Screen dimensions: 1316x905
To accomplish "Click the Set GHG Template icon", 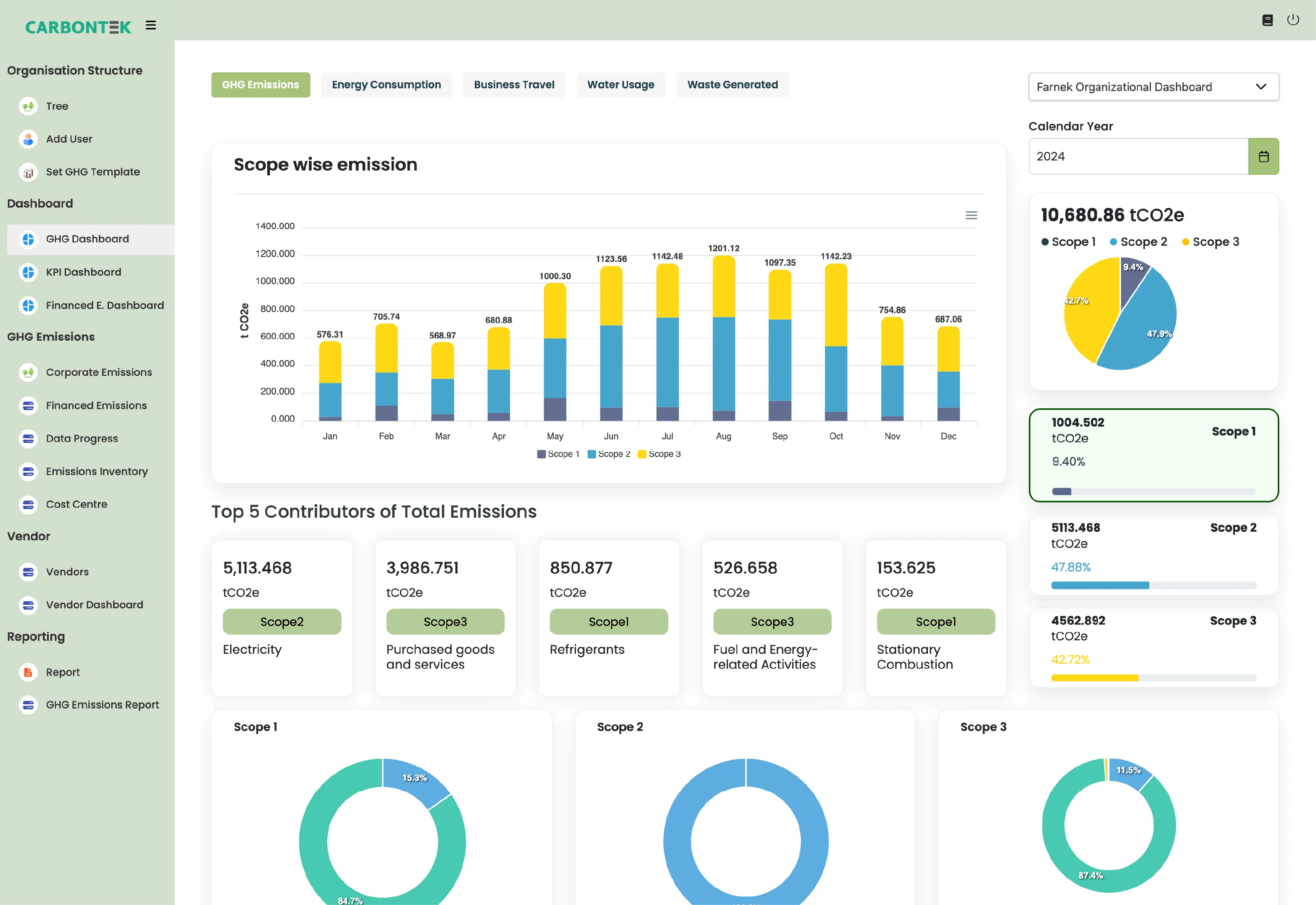I will 28,172.
